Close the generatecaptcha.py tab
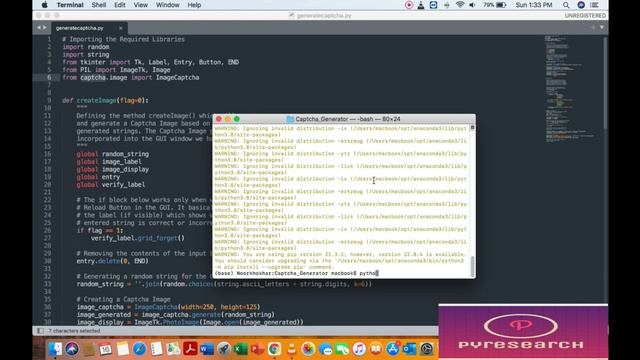Screen dimensions: 640x360 (120, 28)
